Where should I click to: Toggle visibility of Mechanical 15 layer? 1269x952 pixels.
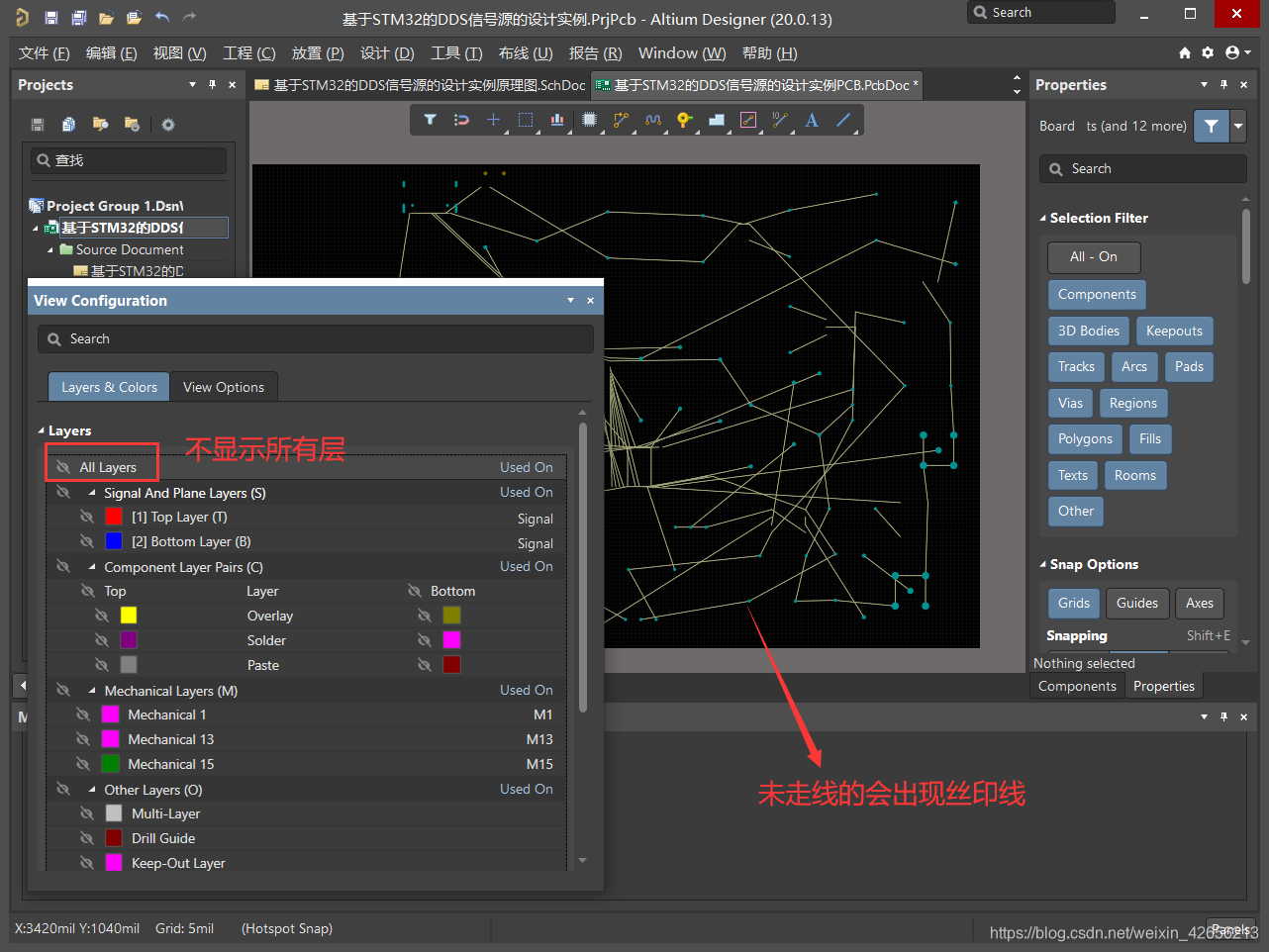(x=83, y=764)
